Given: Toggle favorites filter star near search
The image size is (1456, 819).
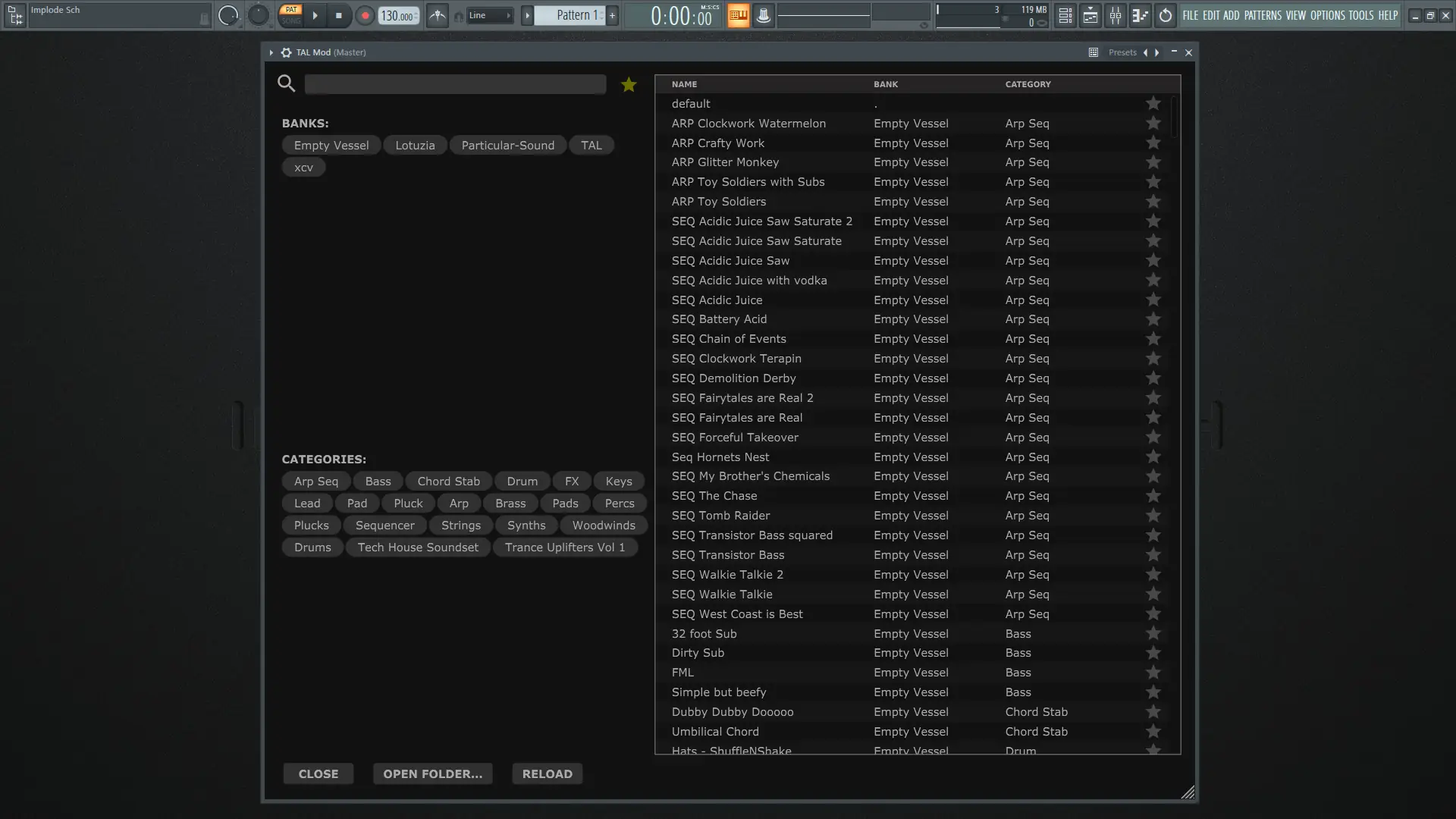Looking at the screenshot, I should click(x=629, y=85).
